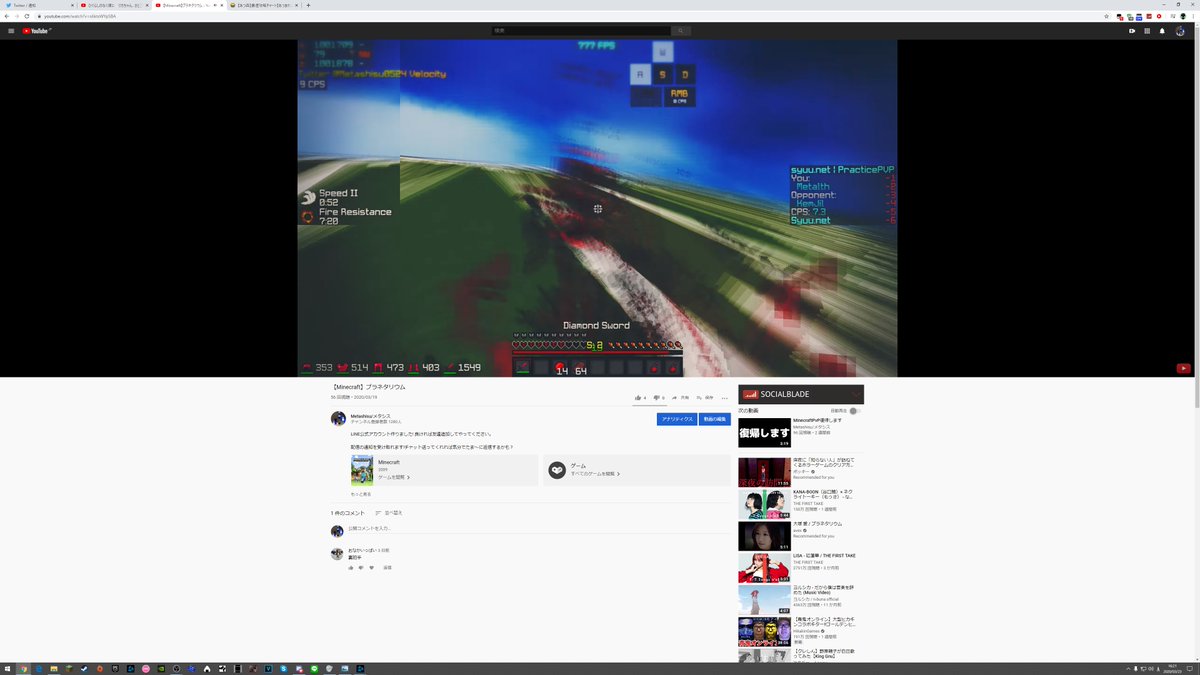Screen dimensions: 1200x675
Task: Expand description with もっと見る
Action: (x=360, y=494)
